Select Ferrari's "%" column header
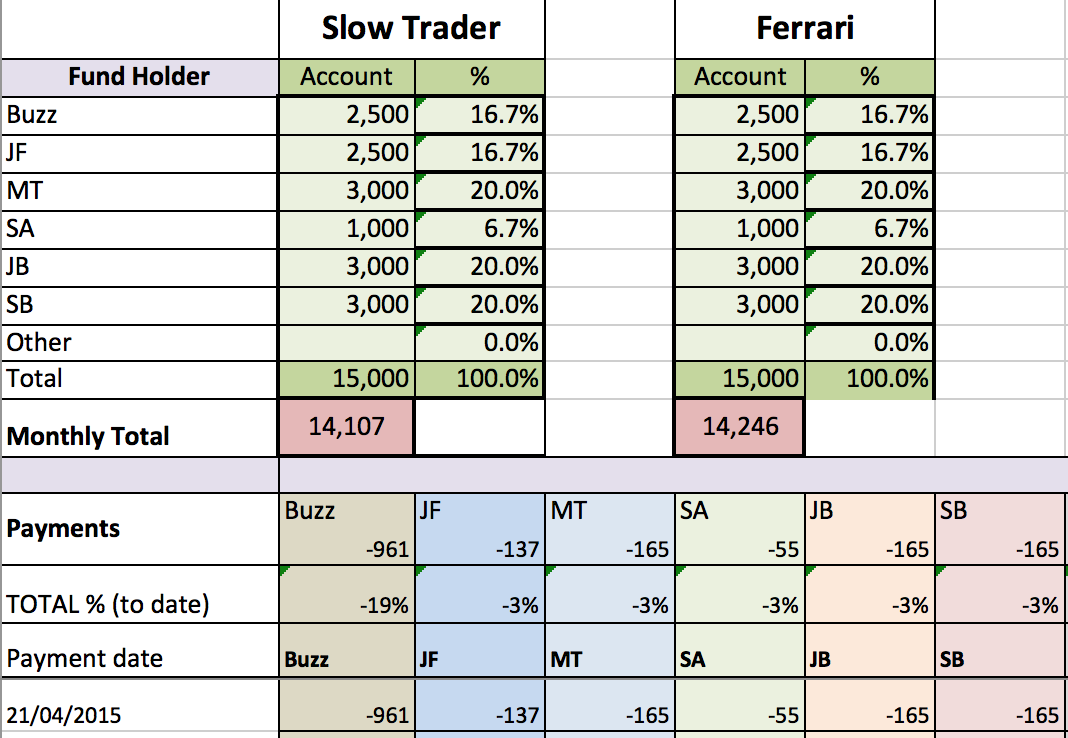The width and height of the screenshot is (1068, 738). (870, 77)
